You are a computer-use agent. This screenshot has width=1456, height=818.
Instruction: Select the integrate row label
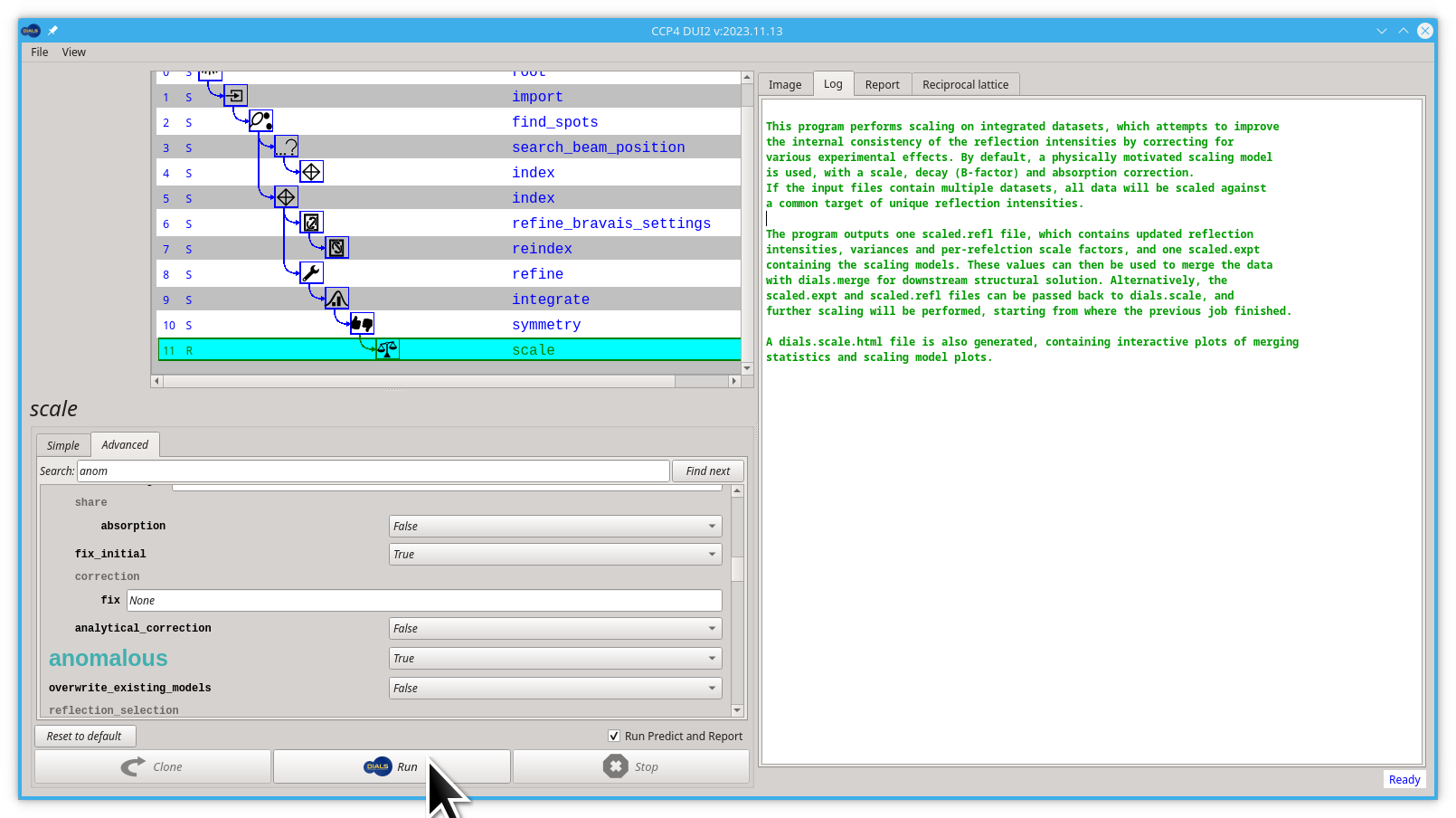(550, 300)
